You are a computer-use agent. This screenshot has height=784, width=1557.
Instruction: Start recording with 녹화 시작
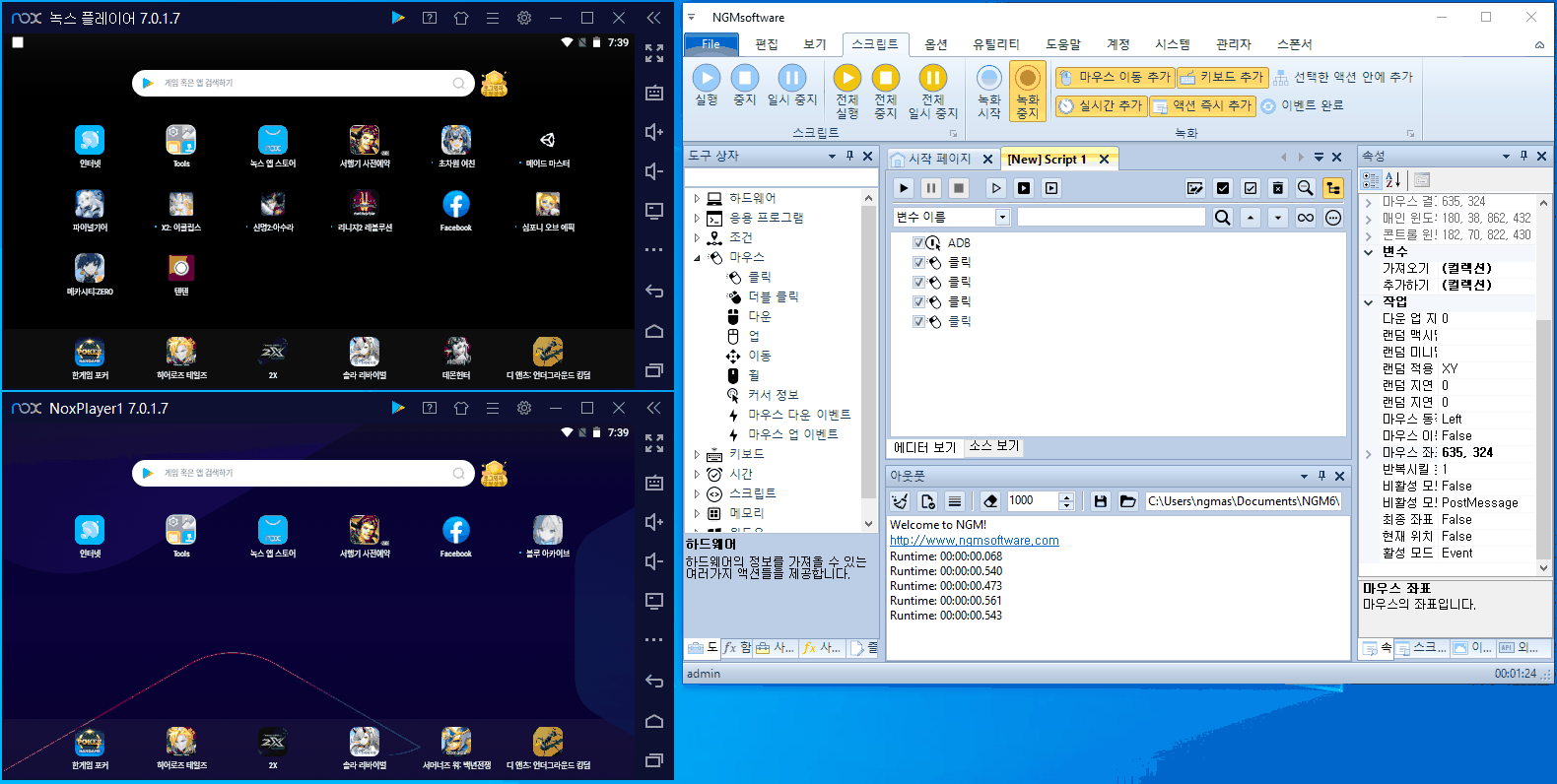pyautogui.click(x=989, y=92)
